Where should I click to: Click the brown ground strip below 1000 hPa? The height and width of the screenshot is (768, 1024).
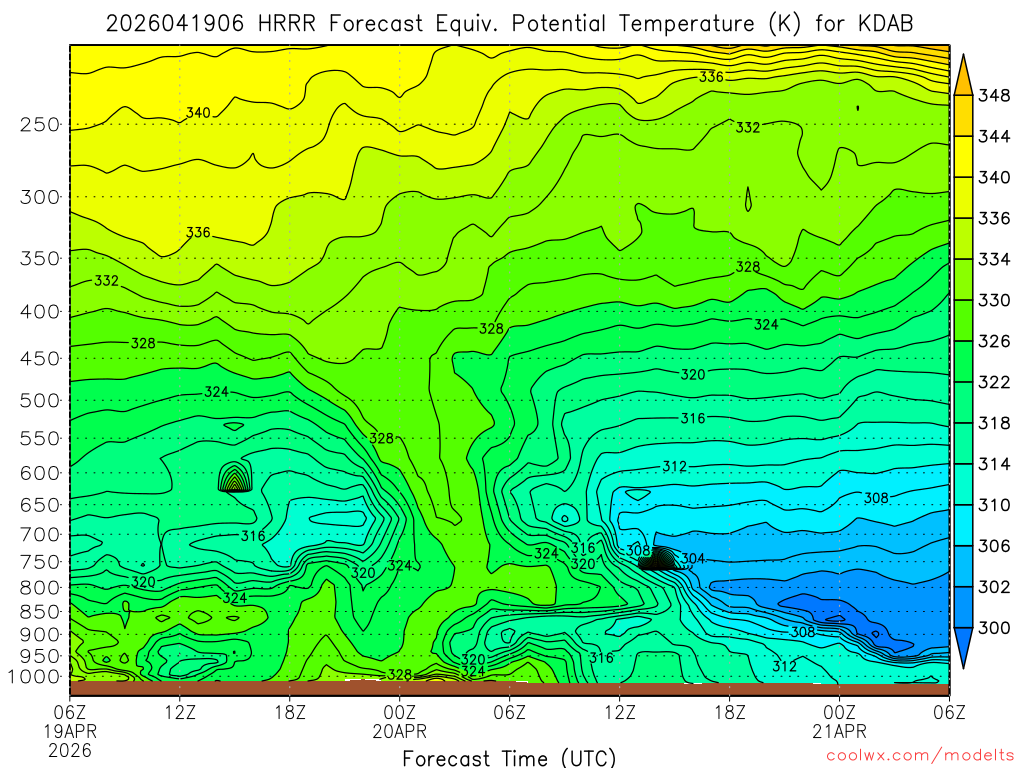509,689
